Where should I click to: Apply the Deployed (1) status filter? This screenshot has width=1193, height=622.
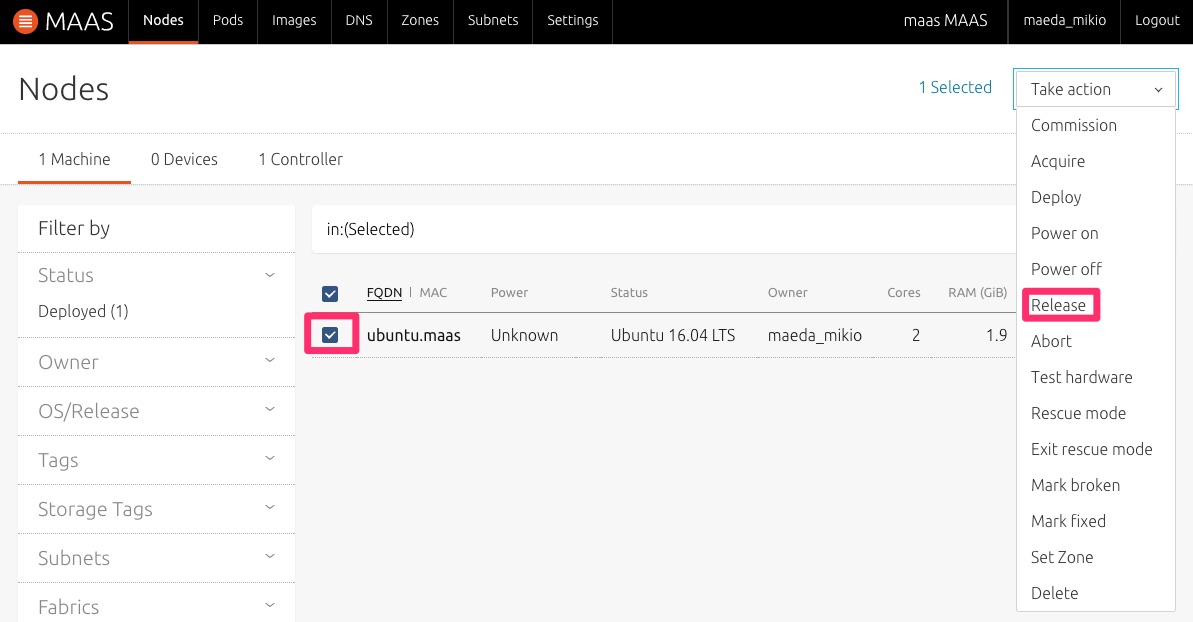click(84, 311)
